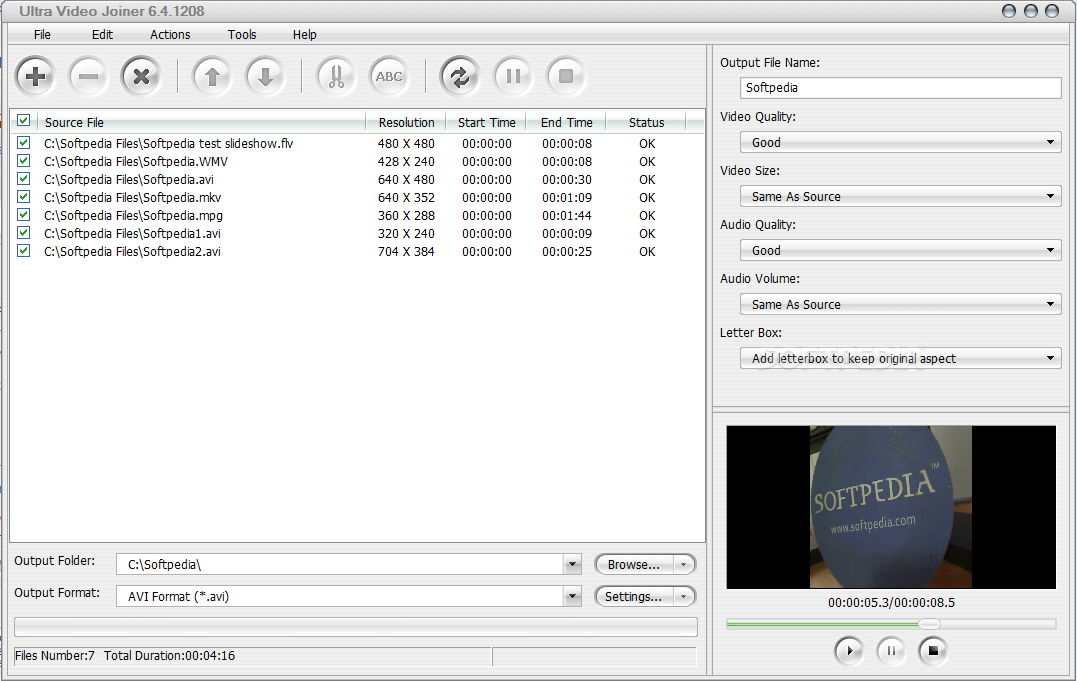Uncheck Softpedia test slideshow.flv
Image resolution: width=1077 pixels, height=681 pixels.
[24, 143]
